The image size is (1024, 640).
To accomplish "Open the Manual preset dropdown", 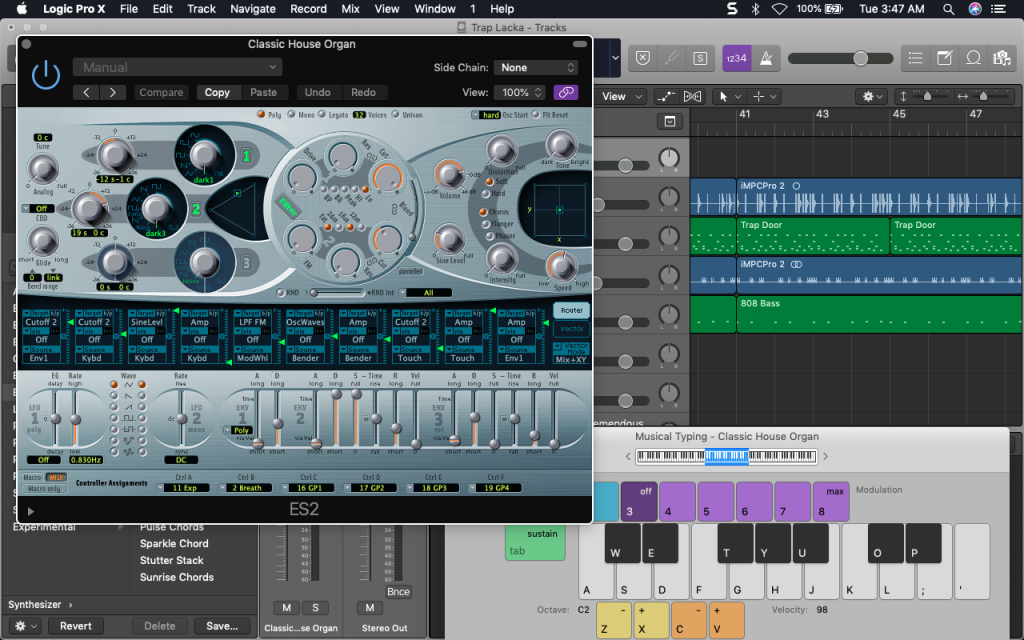I will [x=178, y=67].
